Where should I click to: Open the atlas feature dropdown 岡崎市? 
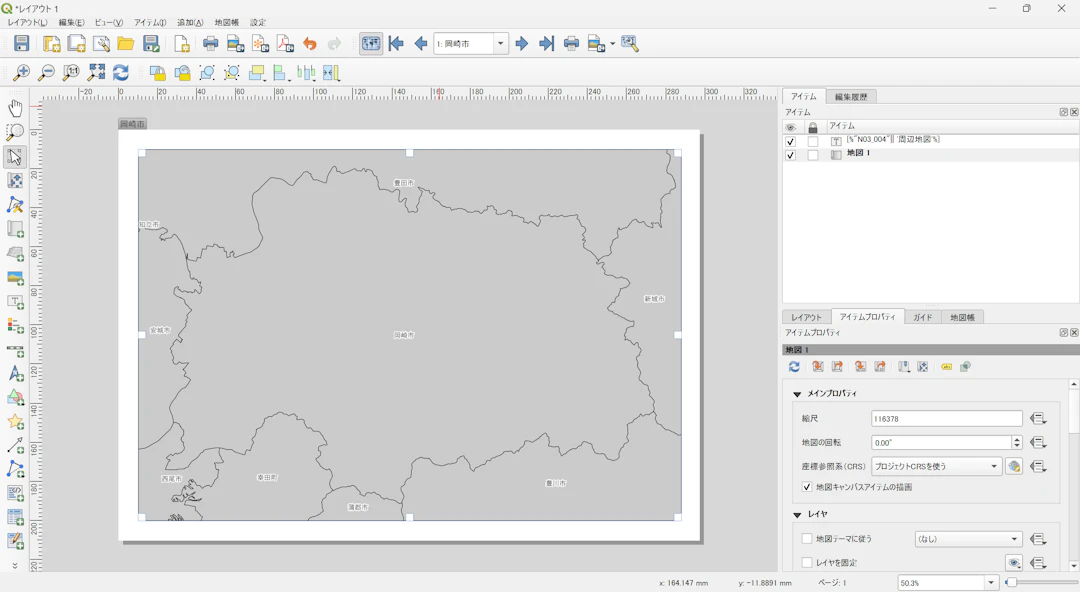click(501, 43)
